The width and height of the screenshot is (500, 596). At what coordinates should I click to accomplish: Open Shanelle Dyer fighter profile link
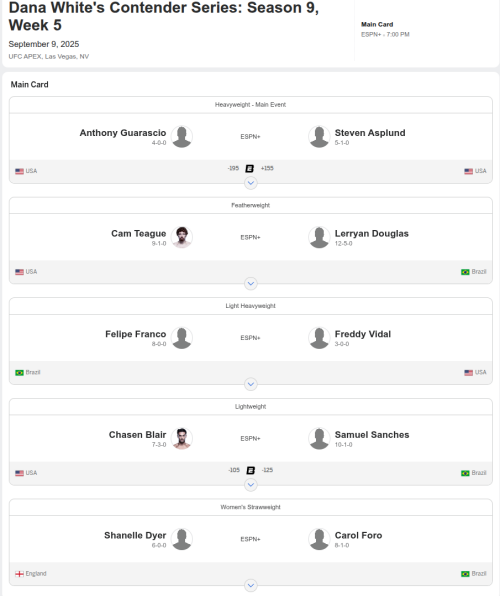[x=135, y=535]
